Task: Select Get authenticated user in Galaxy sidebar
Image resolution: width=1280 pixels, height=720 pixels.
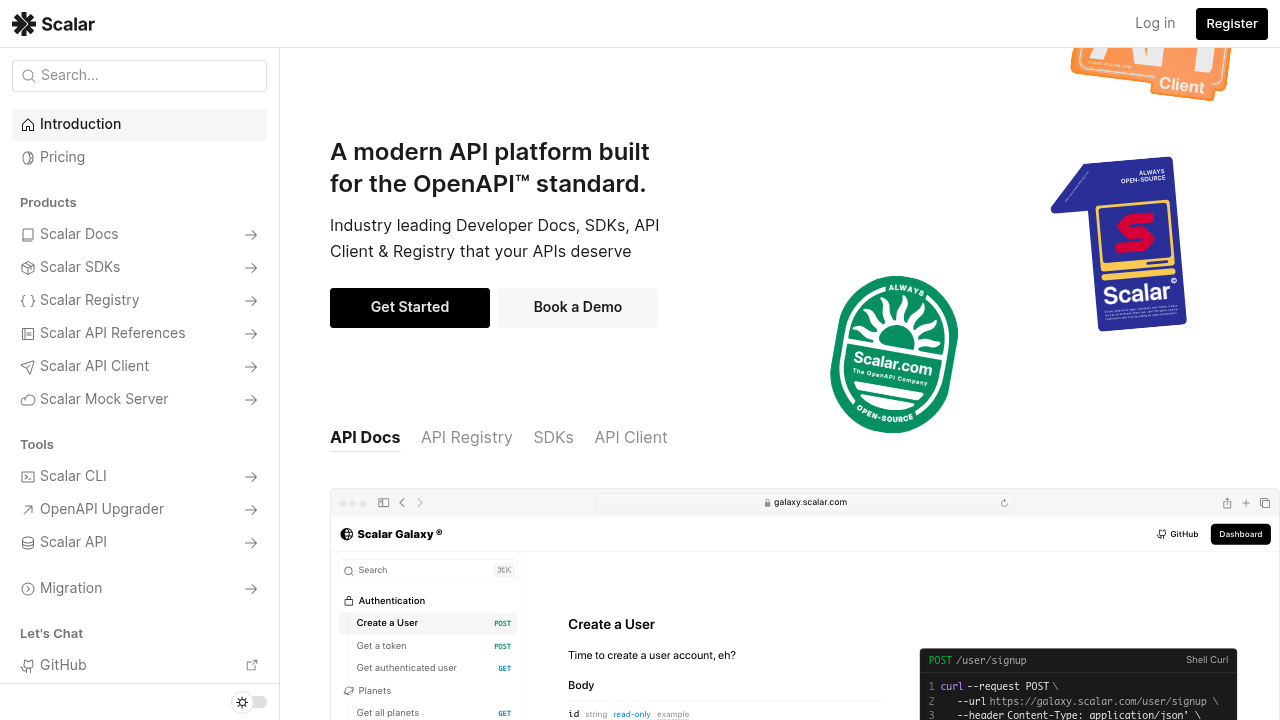Action: coord(428,668)
